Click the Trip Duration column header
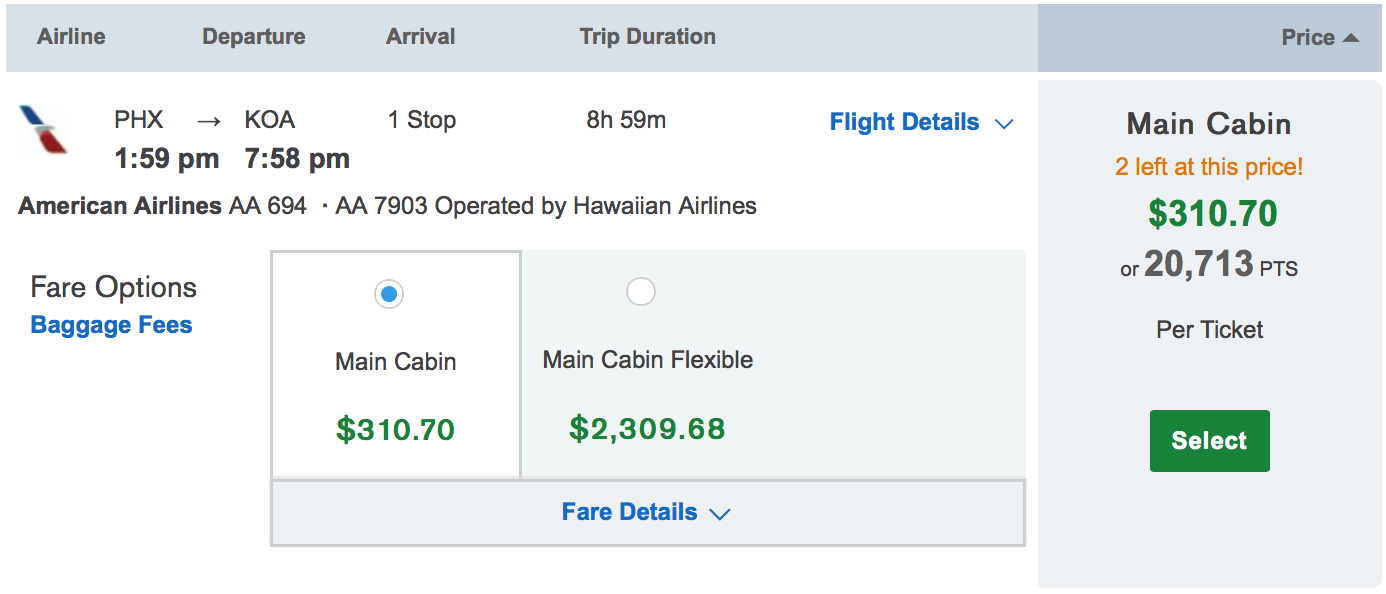Viewport: 1386px width, 594px height. [647, 37]
